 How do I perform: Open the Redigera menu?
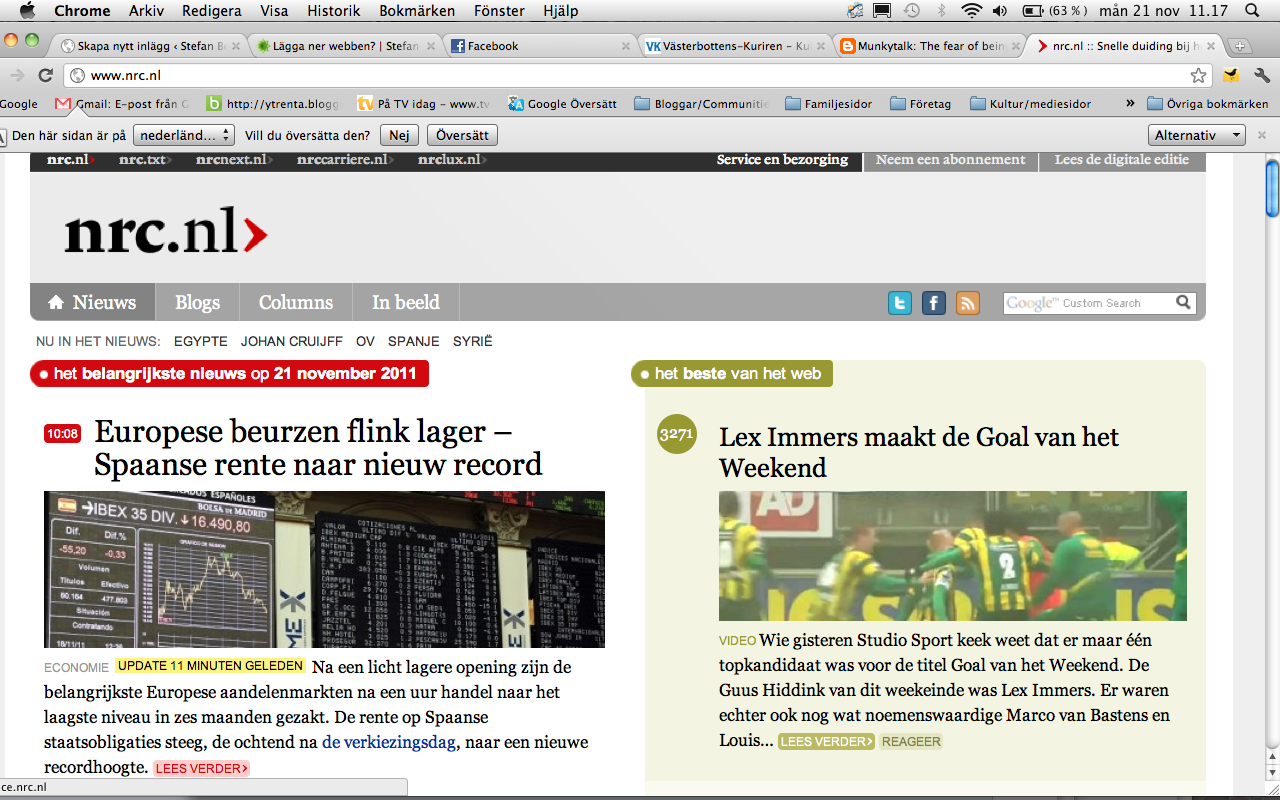211,11
